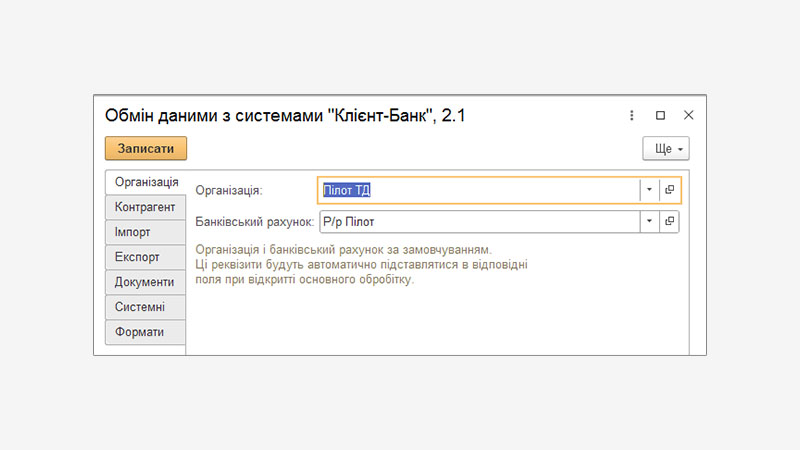The width and height of the screenshot is (800, 450).
Task: Select the Організація tab
Action: [146, 182]
